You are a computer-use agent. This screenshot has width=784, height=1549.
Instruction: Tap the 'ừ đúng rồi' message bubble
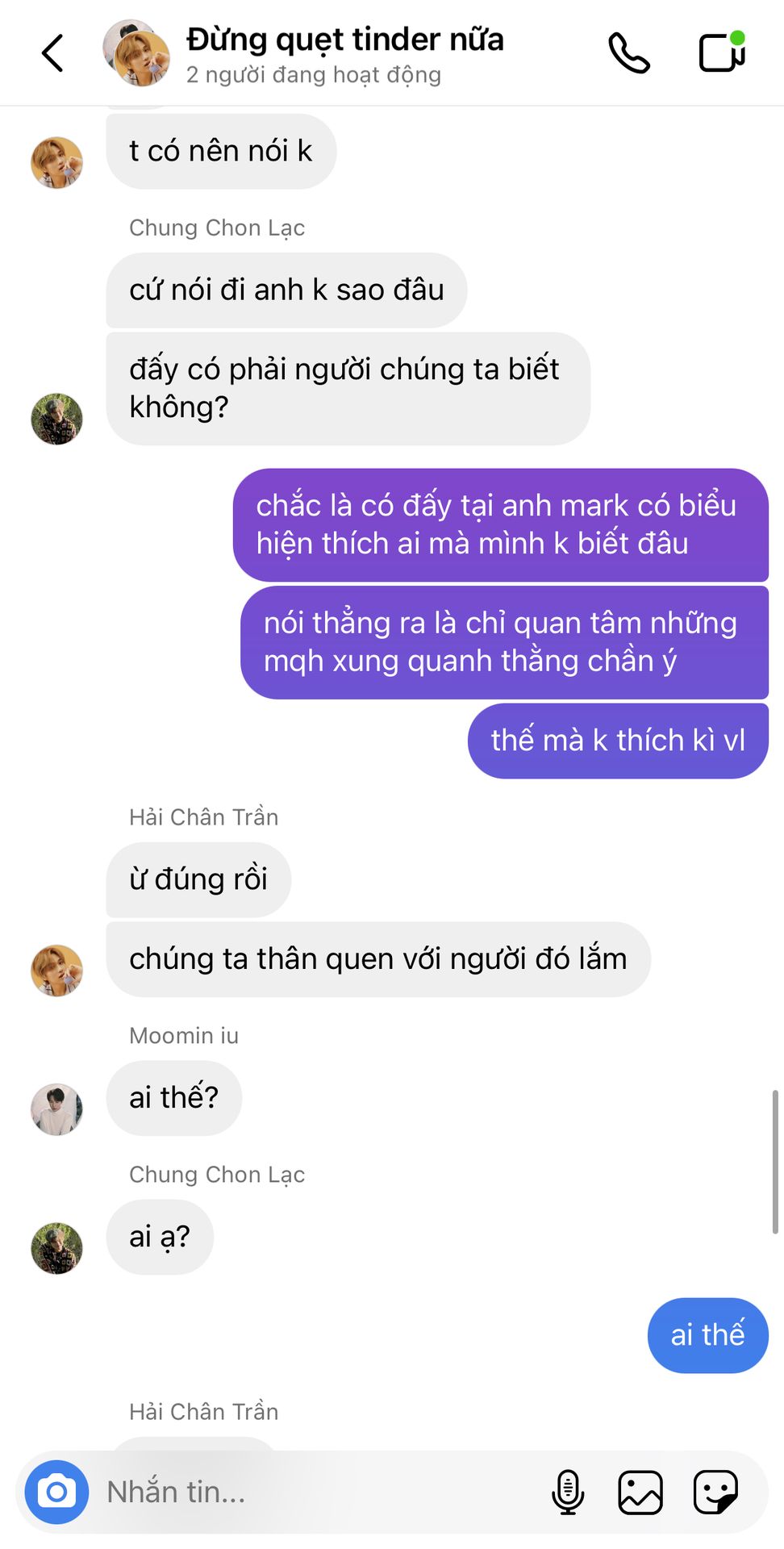198,879
